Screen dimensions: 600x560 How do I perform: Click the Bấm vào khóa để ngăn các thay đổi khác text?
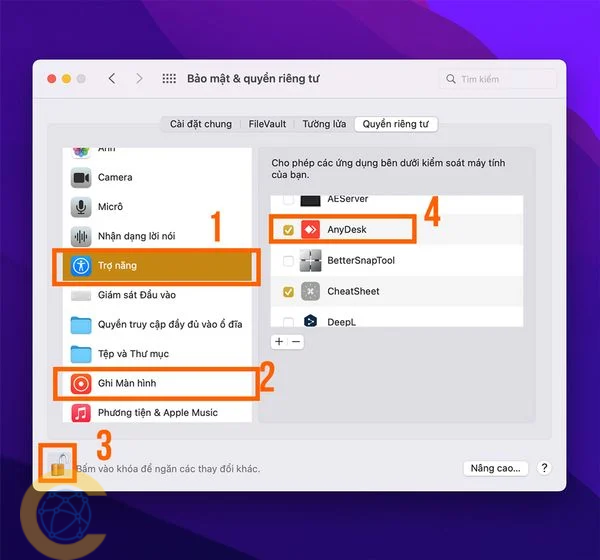pyautogui.click(x=168, y=469)
